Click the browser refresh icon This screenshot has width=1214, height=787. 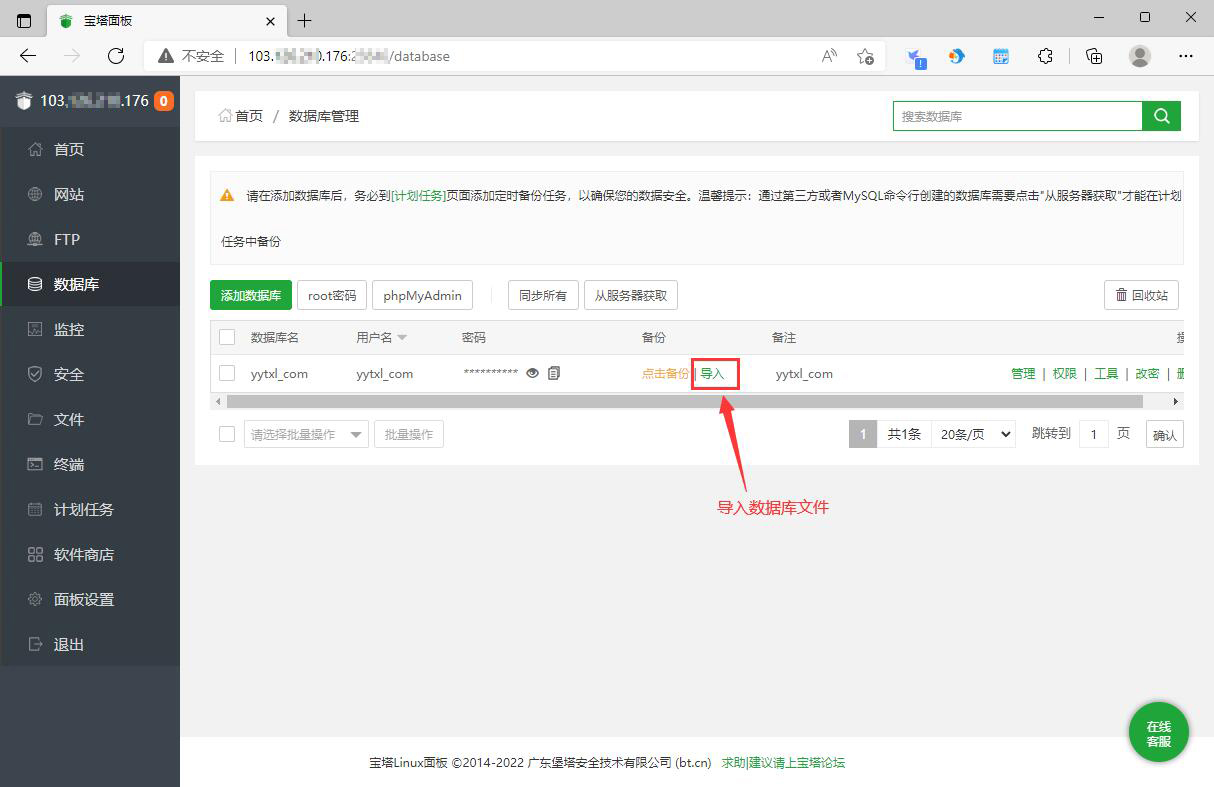116,56
